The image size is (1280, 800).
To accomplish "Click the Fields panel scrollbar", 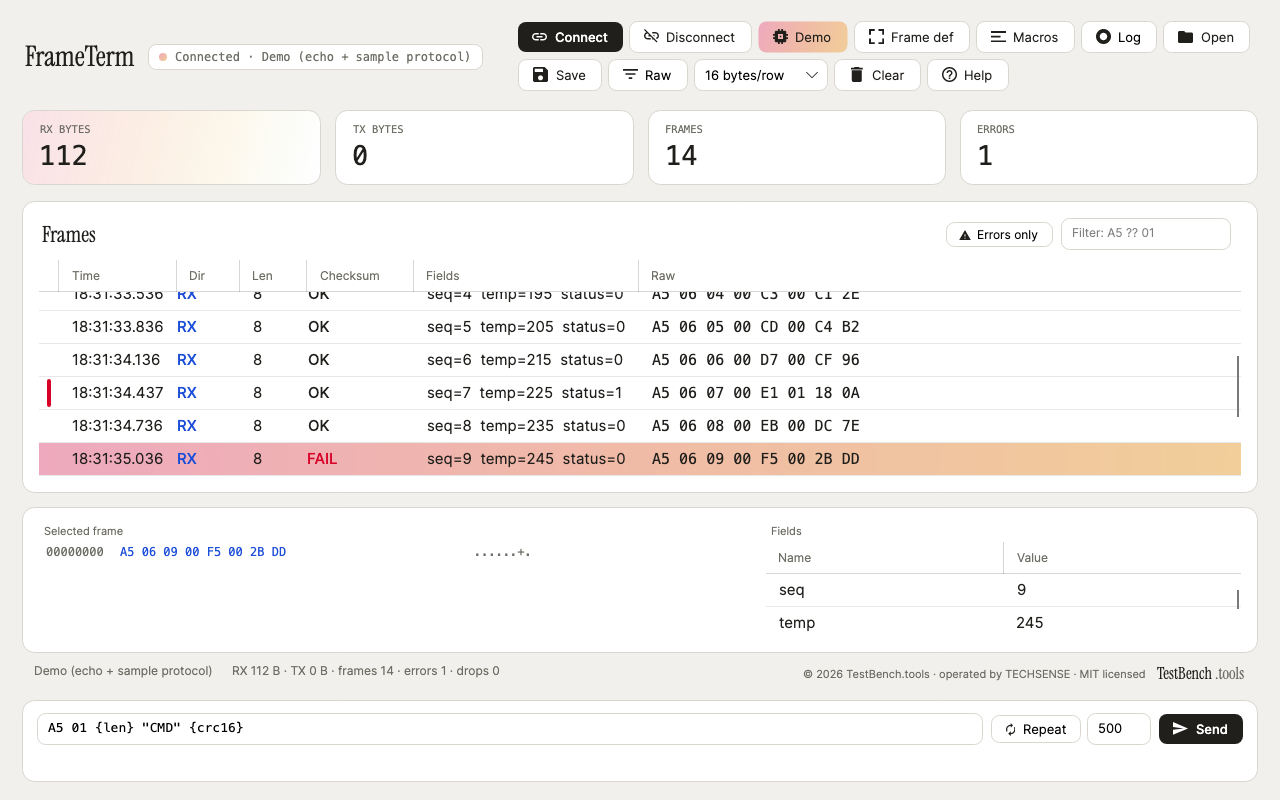I will click(1238, 599).
